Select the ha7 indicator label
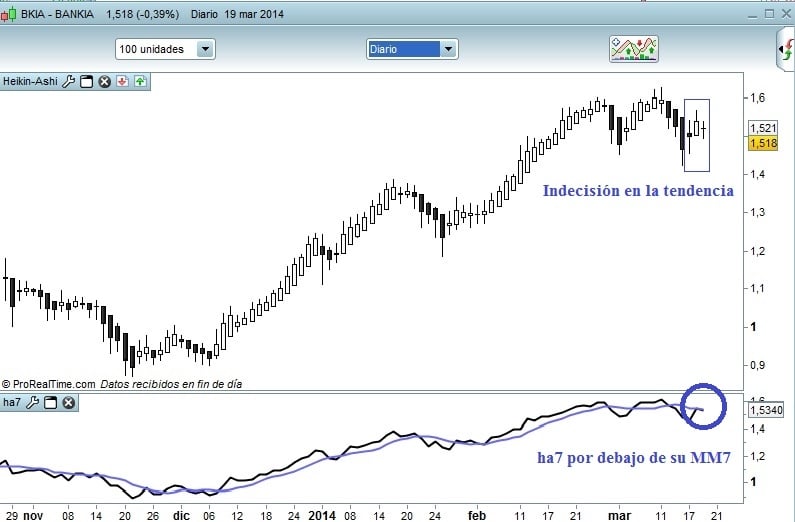Screen dimensions: 795x522 (12, 402)
